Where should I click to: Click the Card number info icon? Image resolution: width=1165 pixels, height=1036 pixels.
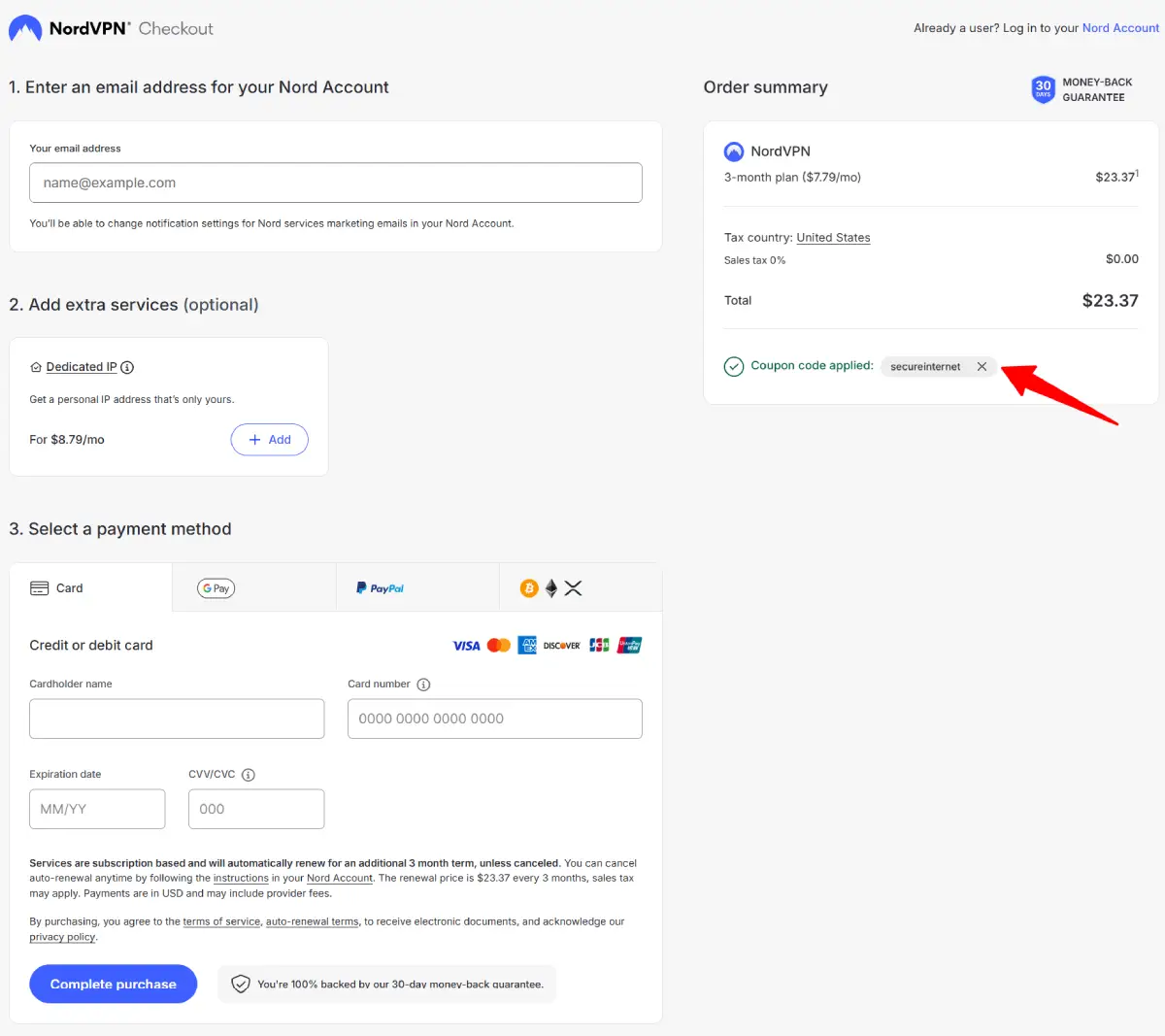click(x=423, y=685)
